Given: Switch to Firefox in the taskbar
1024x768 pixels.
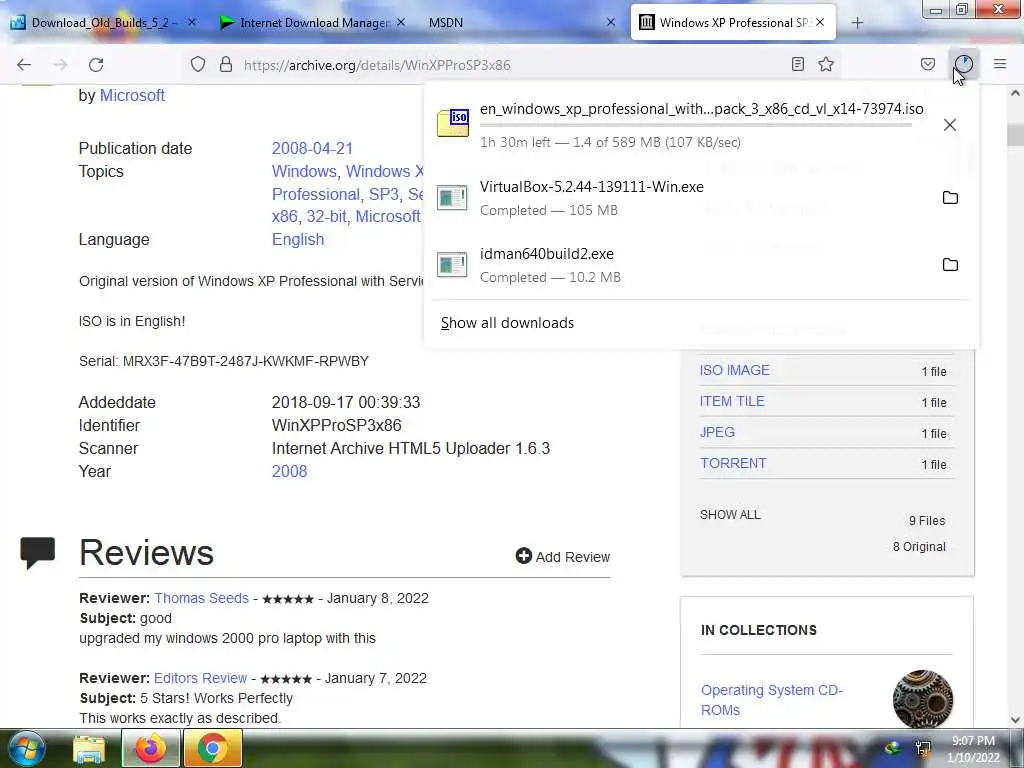Looking at the screenshot, I should point(151,749).
